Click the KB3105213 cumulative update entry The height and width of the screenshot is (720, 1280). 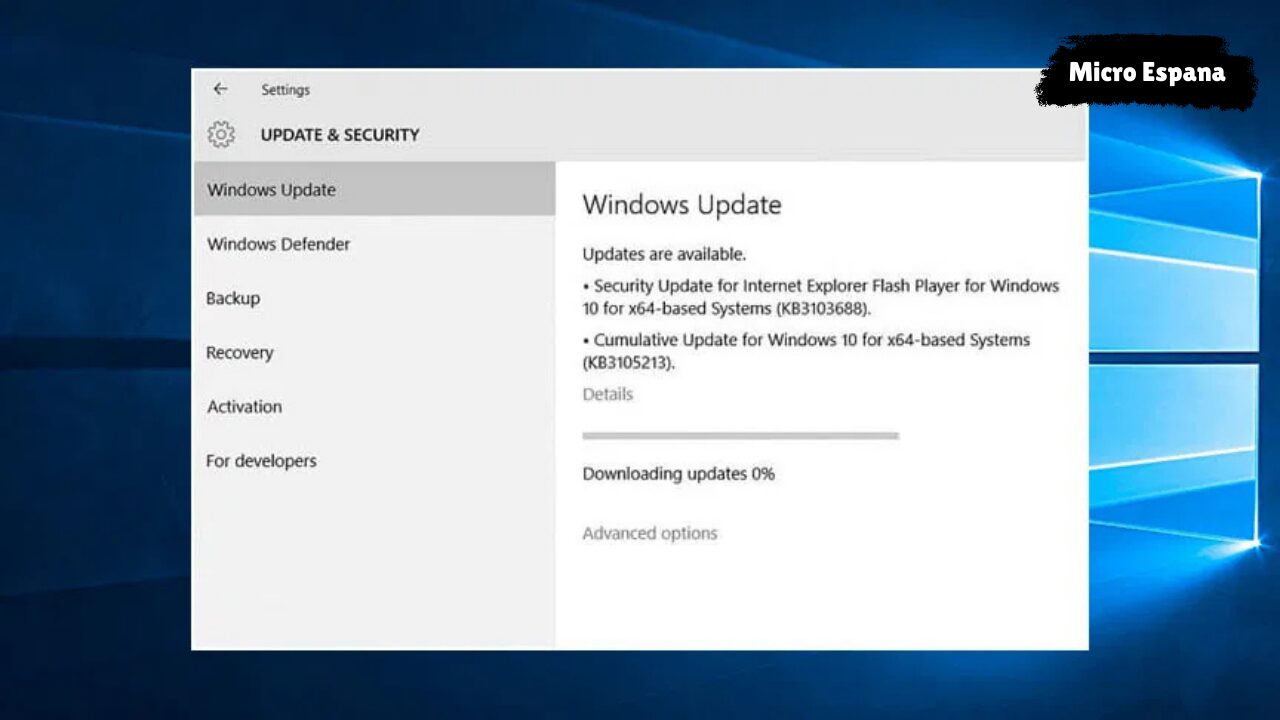pos(806,351)
